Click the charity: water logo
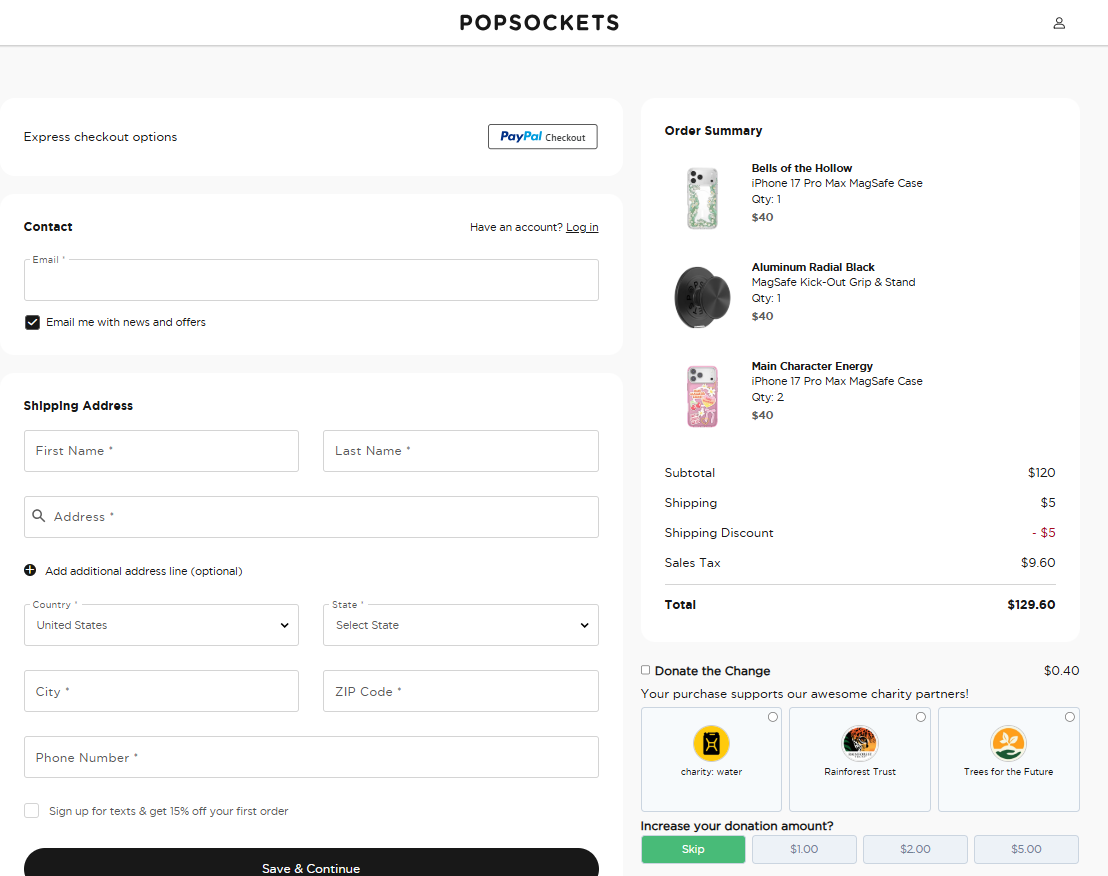 tap(711, 743)
